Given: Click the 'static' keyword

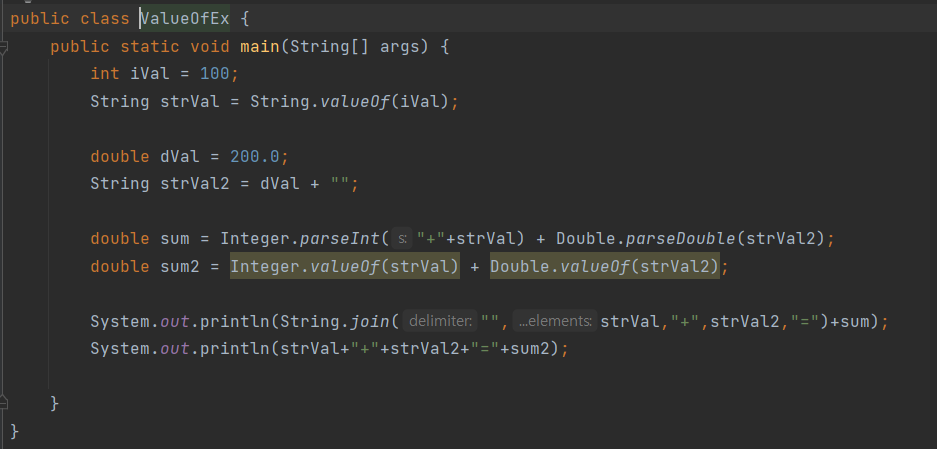Looking at the screenshot, I should tap(150, 47).
